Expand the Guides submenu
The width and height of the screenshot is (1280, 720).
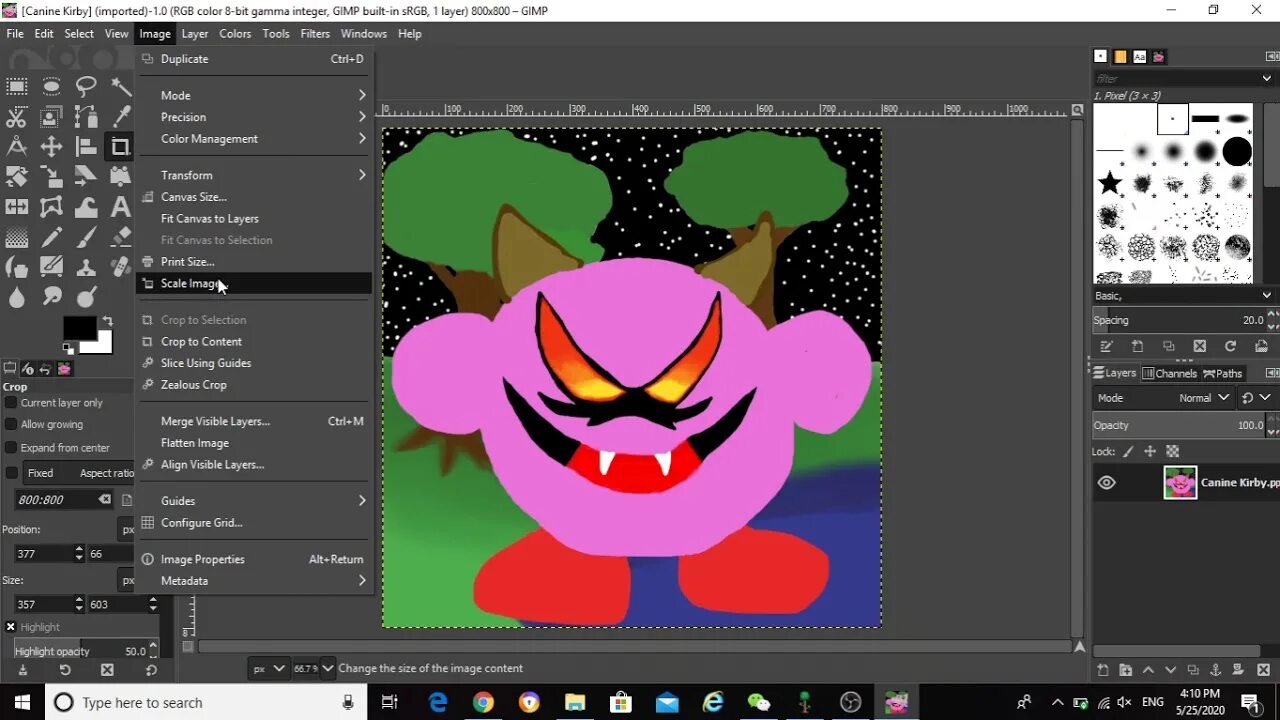[255, 501]
